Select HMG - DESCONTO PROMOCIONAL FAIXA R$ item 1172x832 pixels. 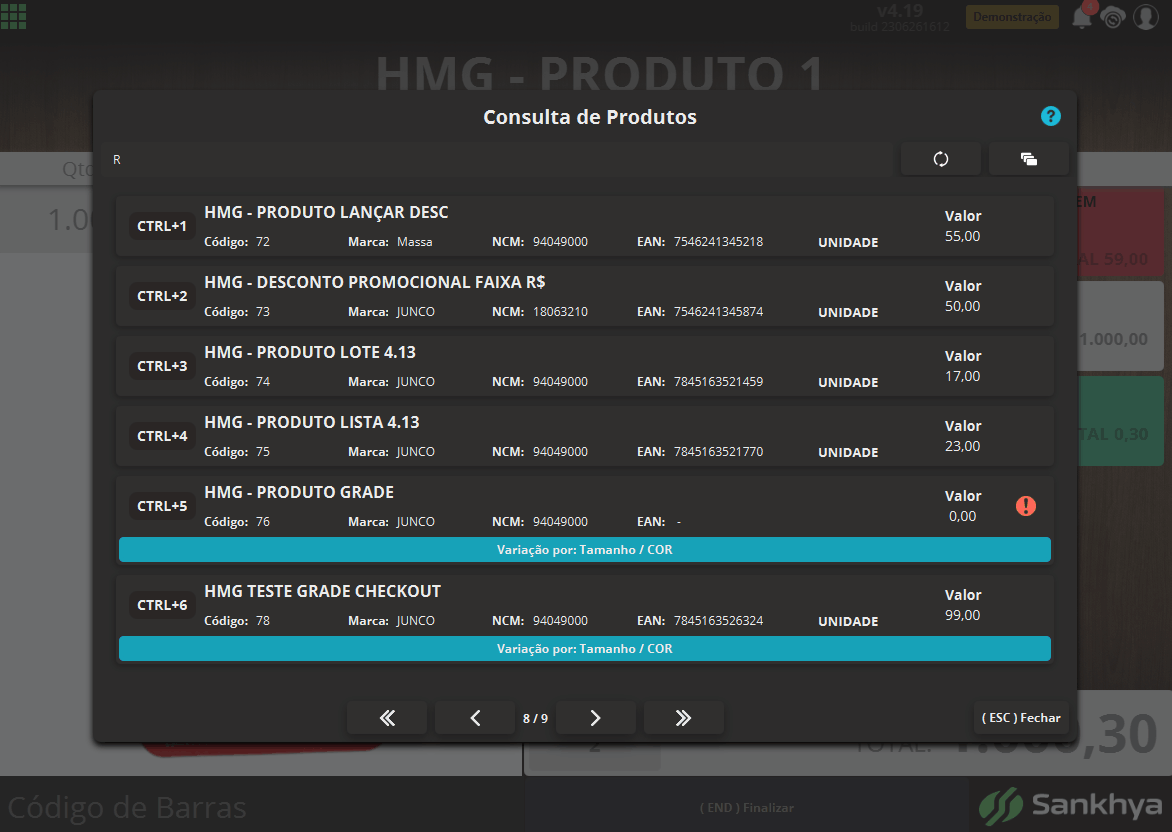[585, 296]
